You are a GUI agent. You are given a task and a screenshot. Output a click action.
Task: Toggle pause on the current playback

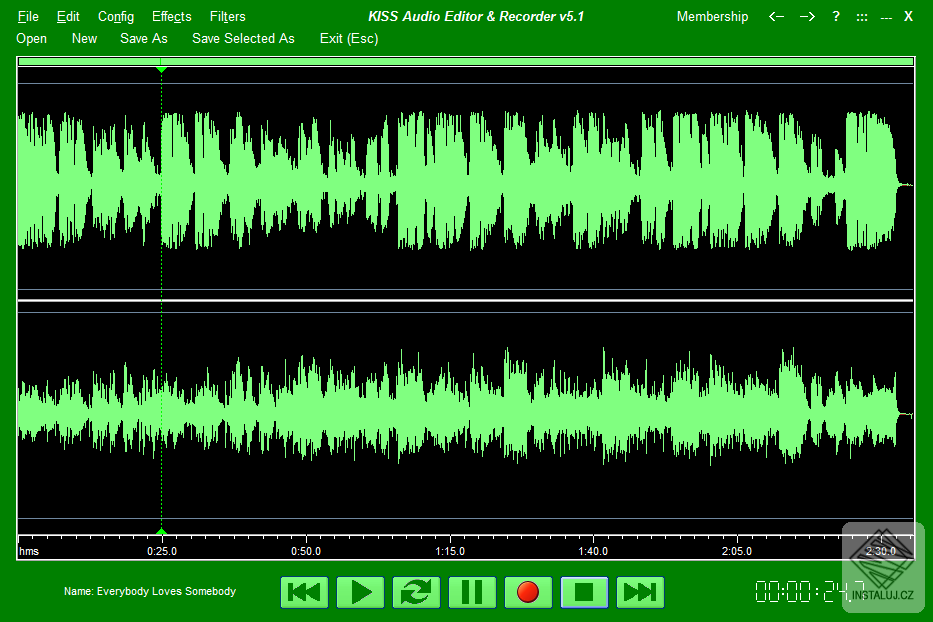point(472,592)
